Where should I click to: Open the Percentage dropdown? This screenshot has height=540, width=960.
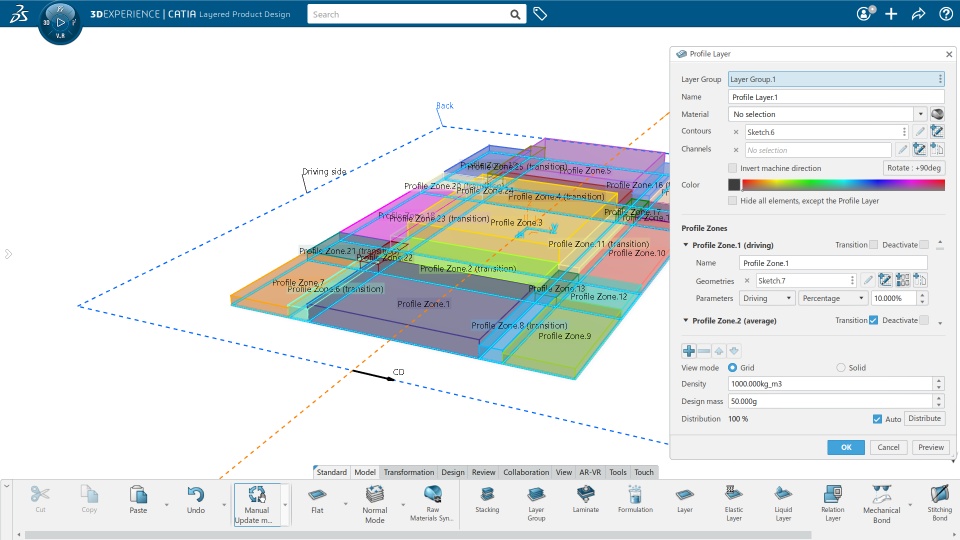(833, 298)
